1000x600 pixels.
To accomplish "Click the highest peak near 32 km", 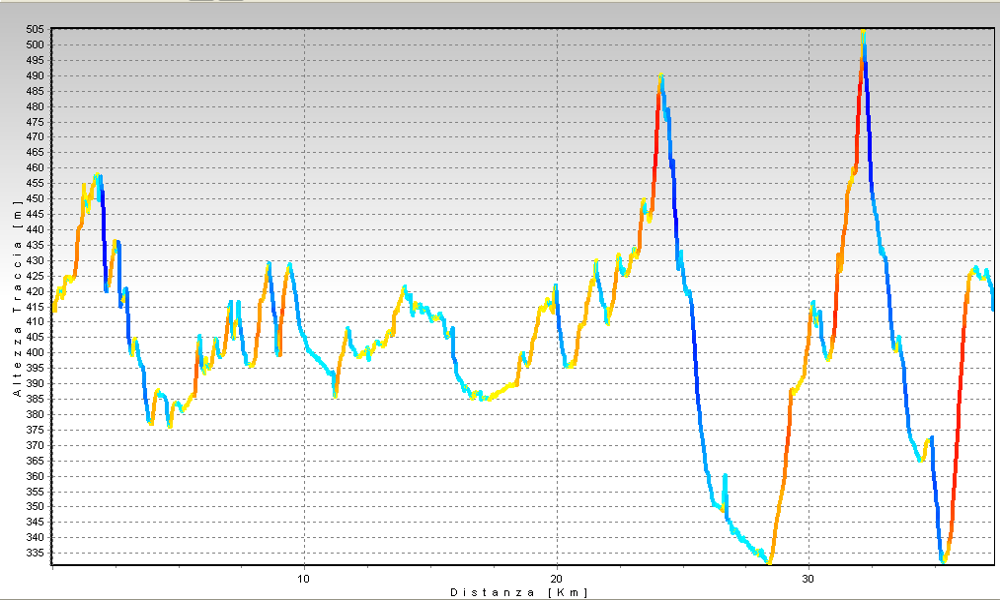I will [x=863, y=36].
